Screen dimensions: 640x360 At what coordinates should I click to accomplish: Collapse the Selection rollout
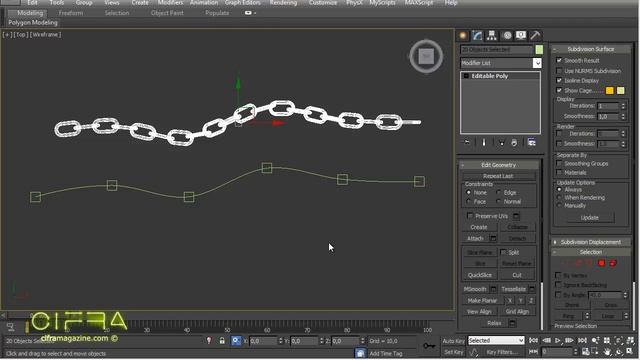[x=591, y=252]
